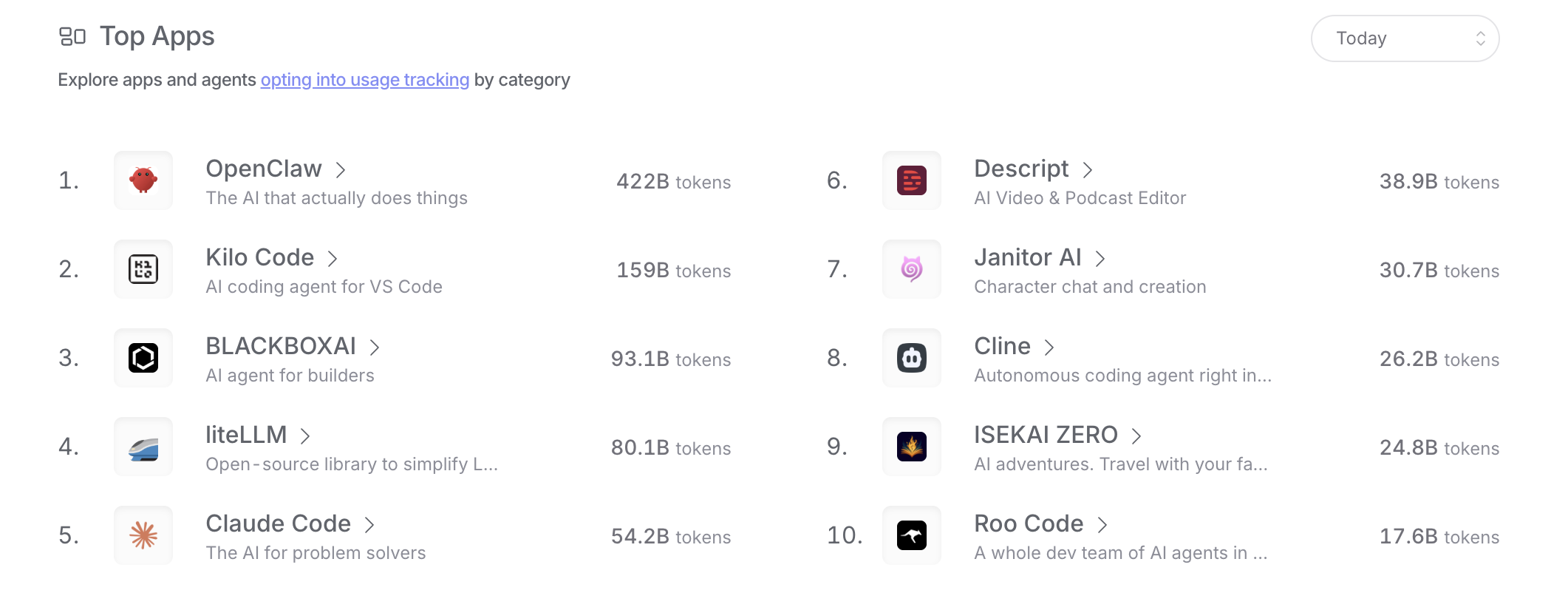Click the BLACKBOXAI hexagon app icon

pos(143,358)
